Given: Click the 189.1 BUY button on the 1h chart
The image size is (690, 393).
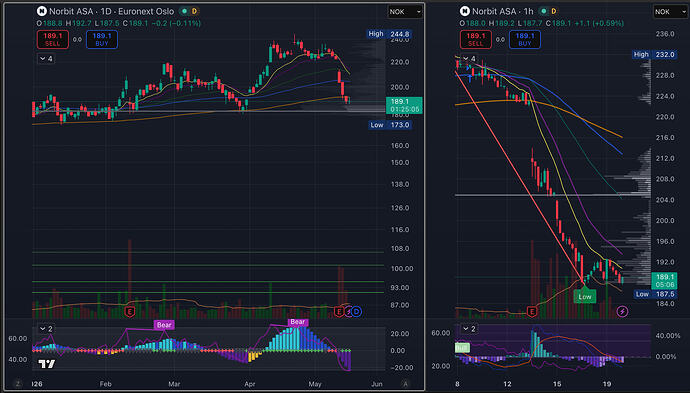Looking at the screenshot, I should click(525, 39).
